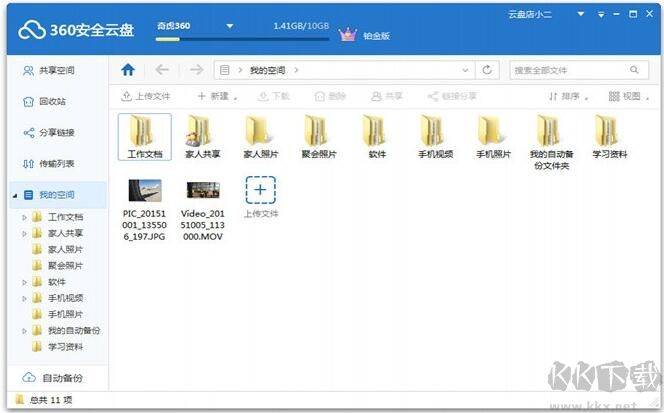Screen dimensions: 664x413
Task: Click the platinum crown membership icon
Action: 348,34
